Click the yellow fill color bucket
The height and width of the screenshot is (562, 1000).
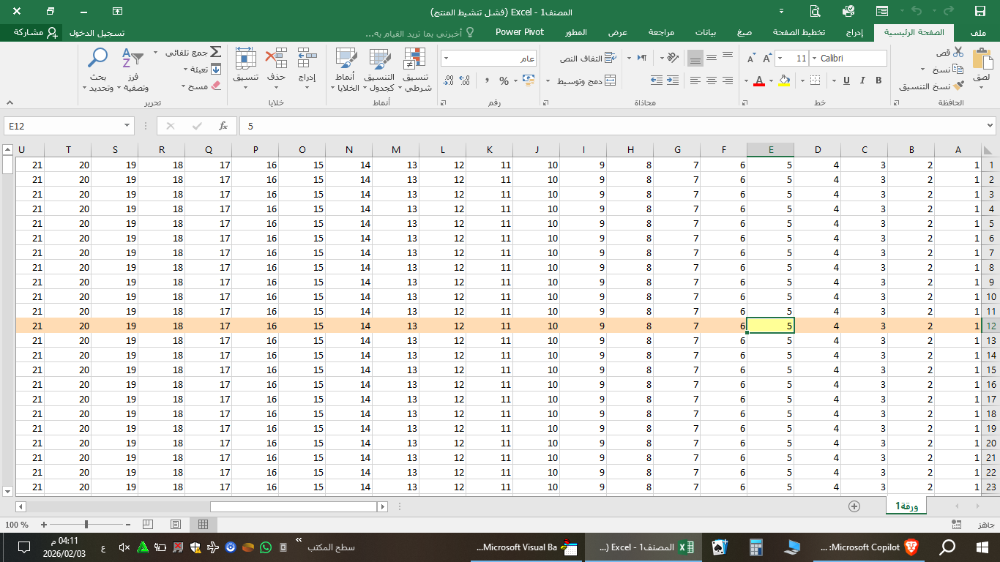tap(785, 81)
